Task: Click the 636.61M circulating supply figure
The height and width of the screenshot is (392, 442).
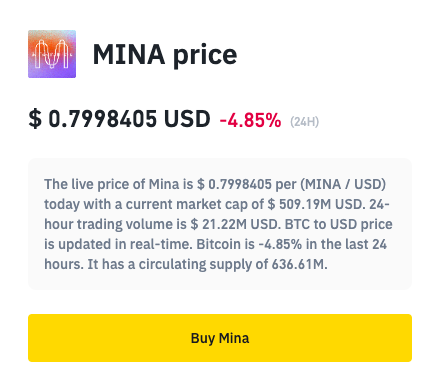Action: 299,264
